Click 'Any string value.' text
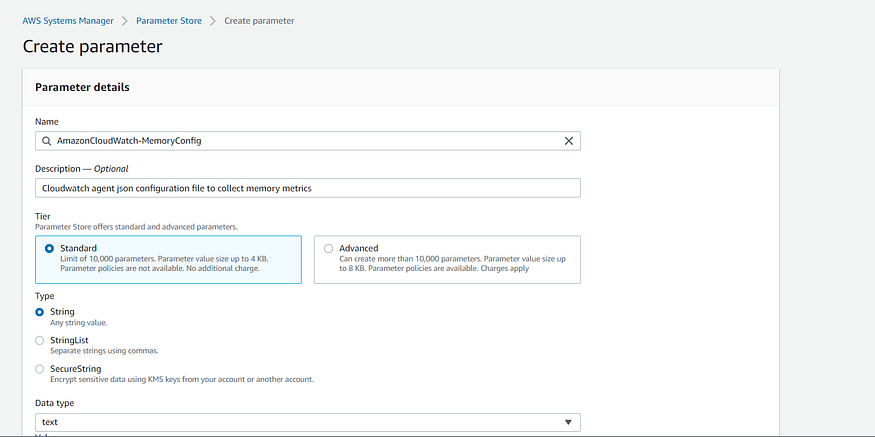This screenshot has height=437, width=875. point(79,323)
